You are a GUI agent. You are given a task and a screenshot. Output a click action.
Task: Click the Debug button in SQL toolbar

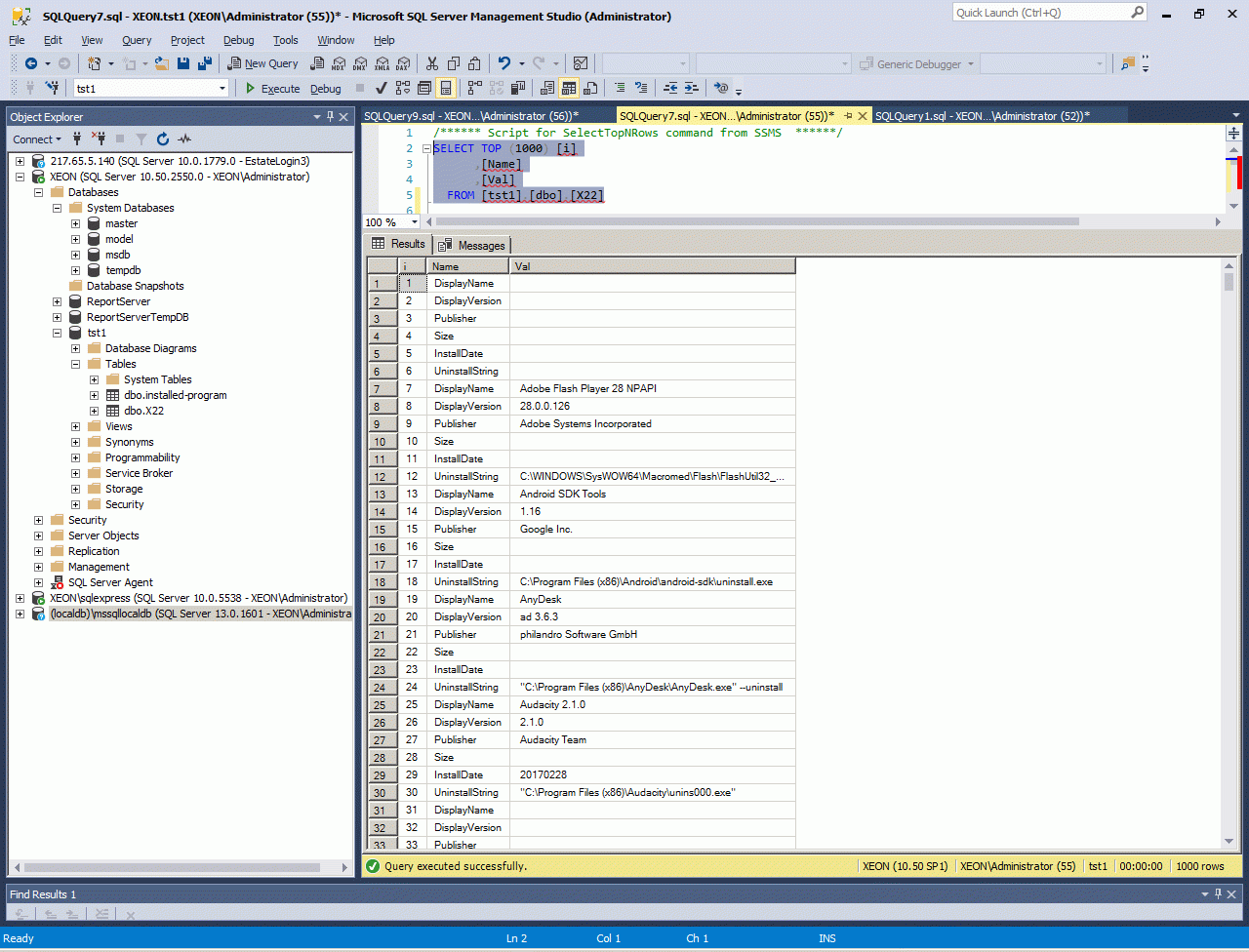(x=326, y=88)
